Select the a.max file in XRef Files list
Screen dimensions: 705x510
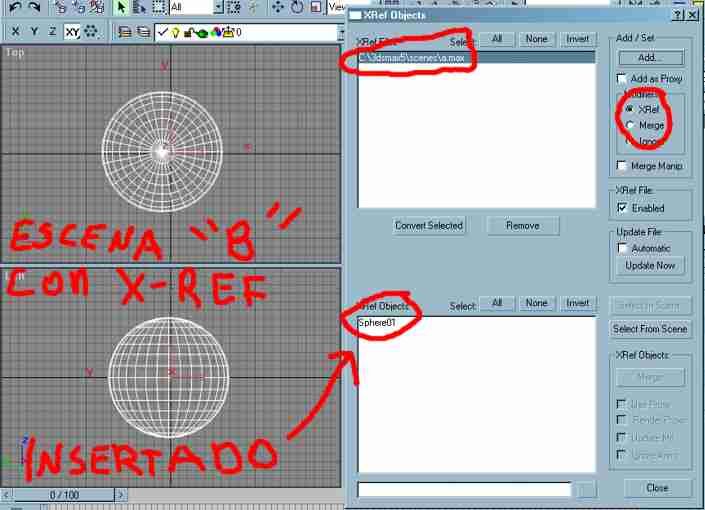click(x=477, y=58)
